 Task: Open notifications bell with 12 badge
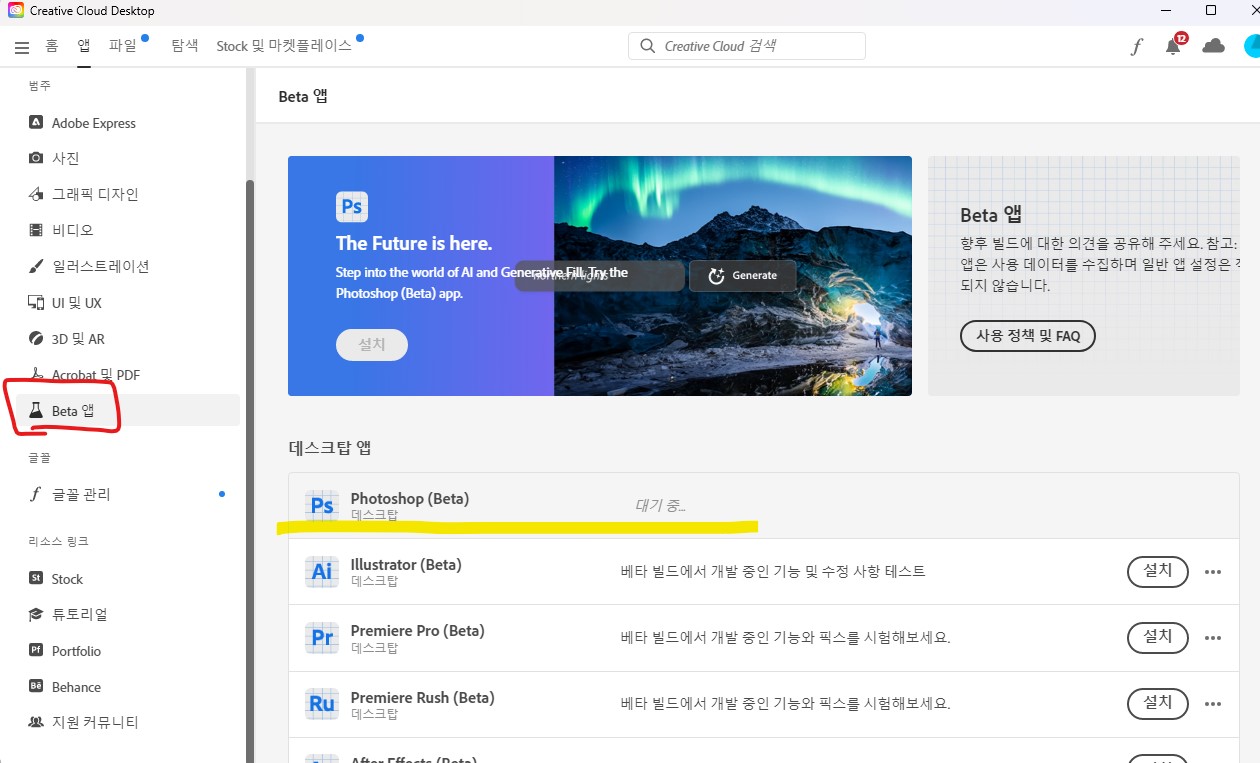[x=1174, y=46]
